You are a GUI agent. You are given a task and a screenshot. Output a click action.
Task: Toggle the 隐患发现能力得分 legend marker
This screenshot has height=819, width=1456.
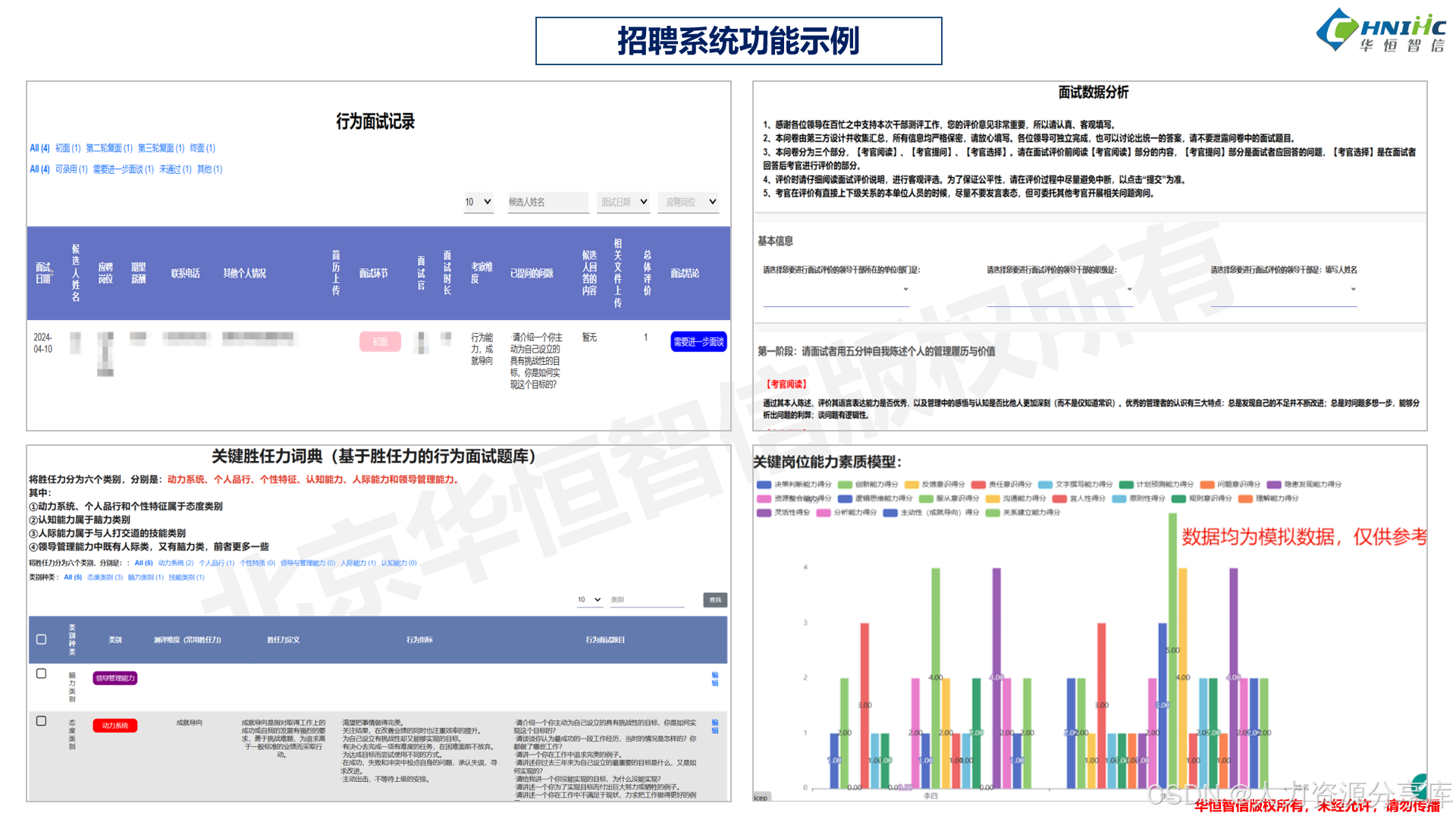pos(1274,485)
